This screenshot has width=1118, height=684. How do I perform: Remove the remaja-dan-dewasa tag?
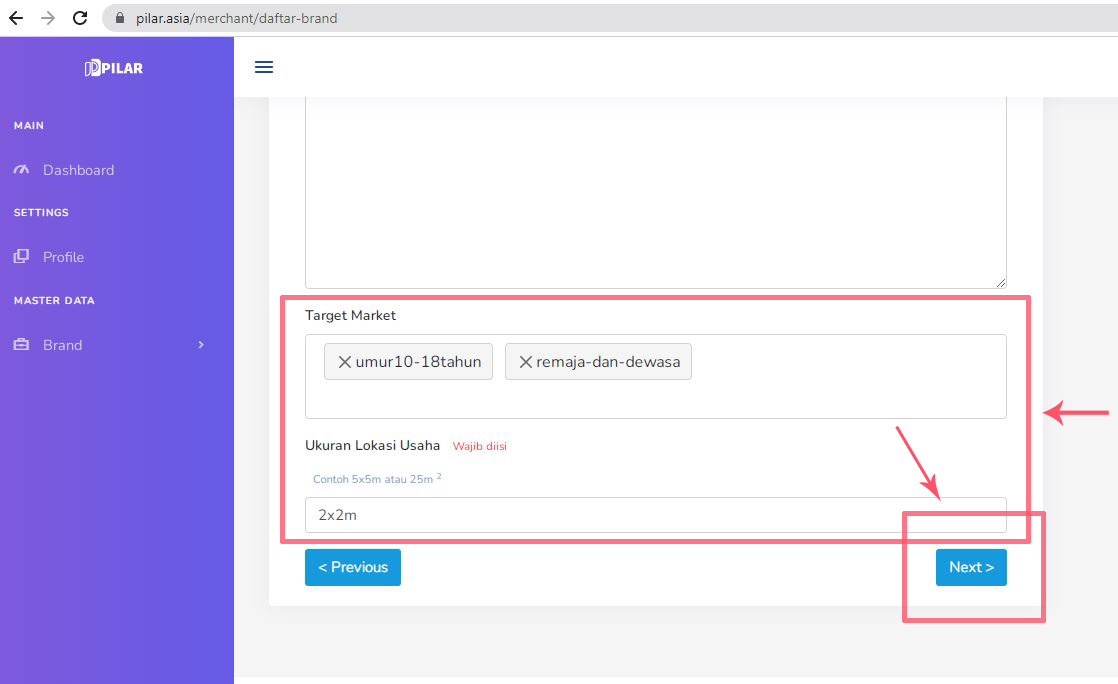point(525,362)
